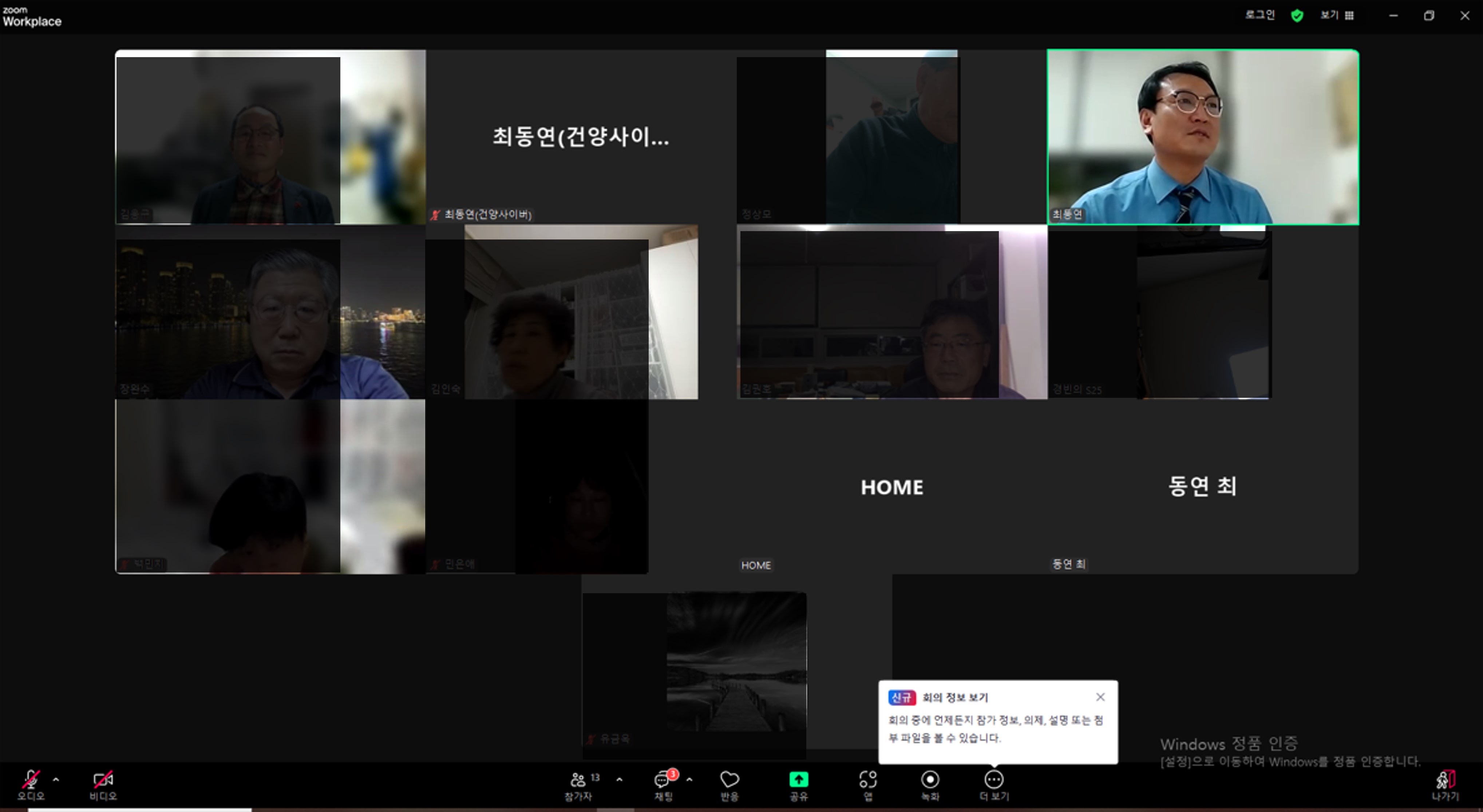Expand chat options arrow beside 채팅

click(690, 780)
